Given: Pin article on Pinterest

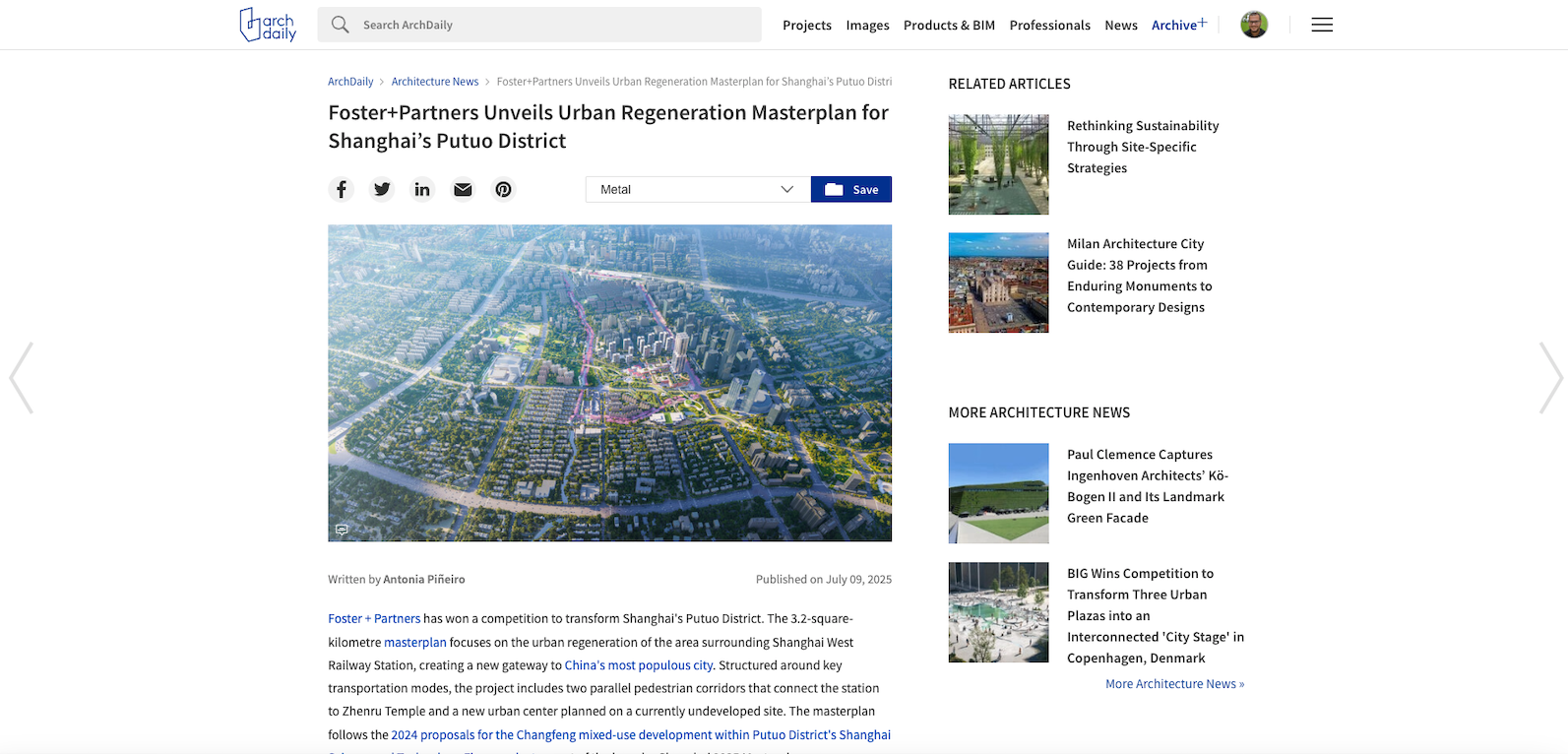Looking at the screenshot, I should [503, 189].
